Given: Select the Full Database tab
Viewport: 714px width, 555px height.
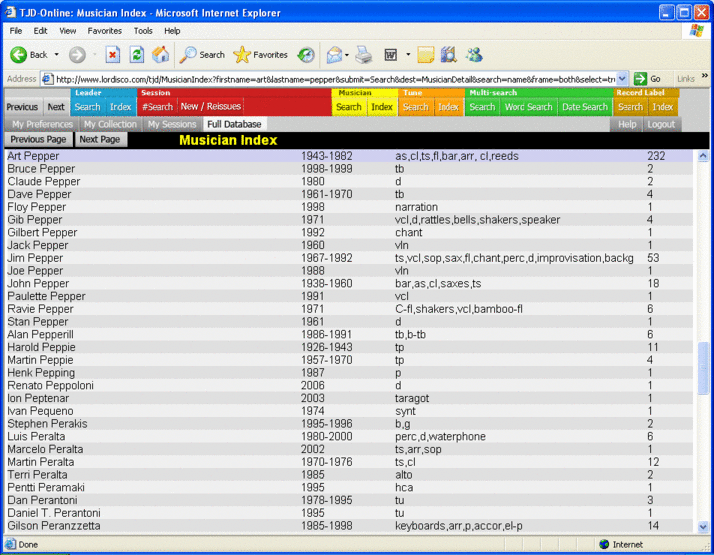Looking at the screenshot, I should [235, 124].
